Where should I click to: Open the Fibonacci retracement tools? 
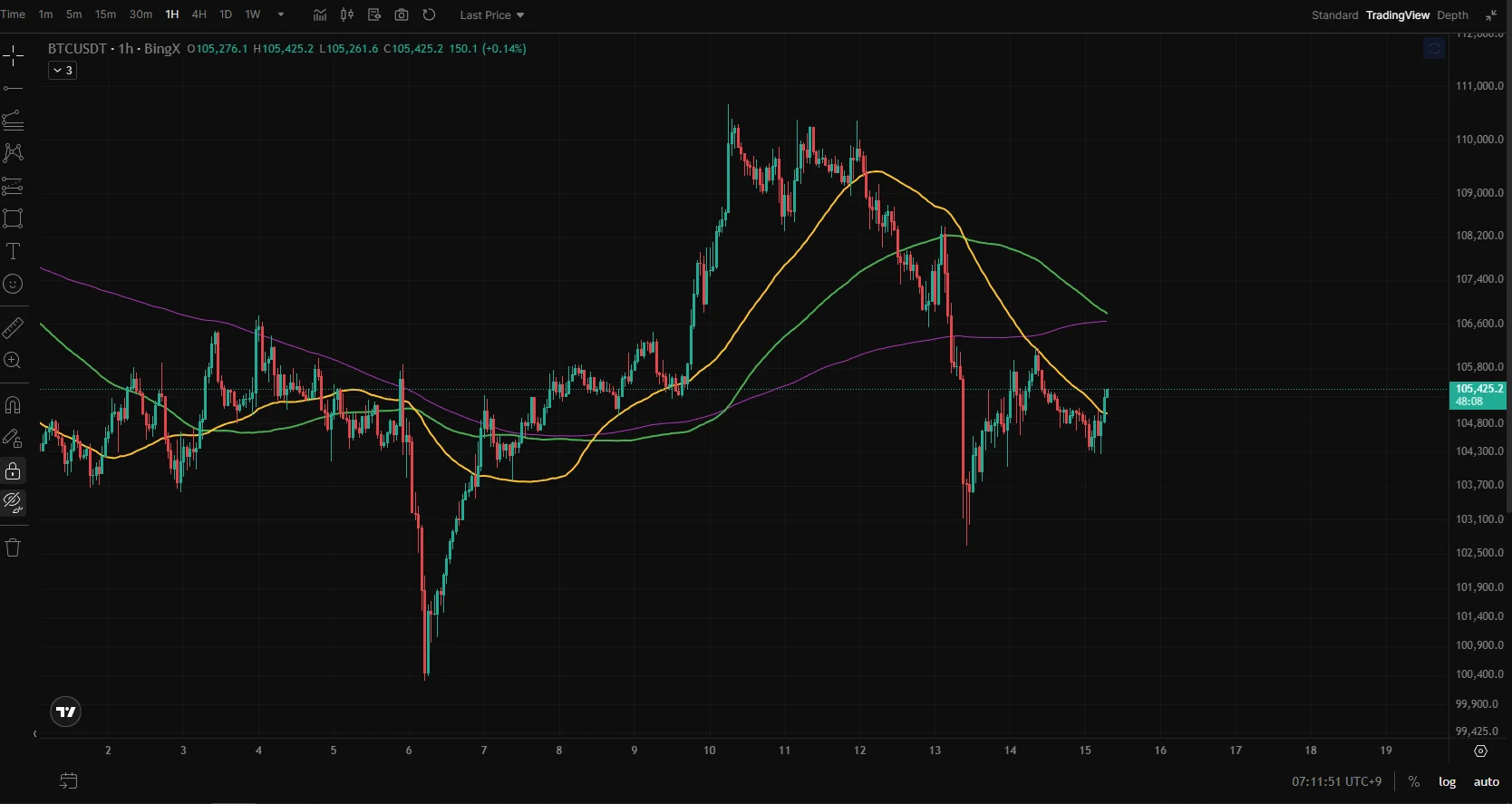point(13,121)
